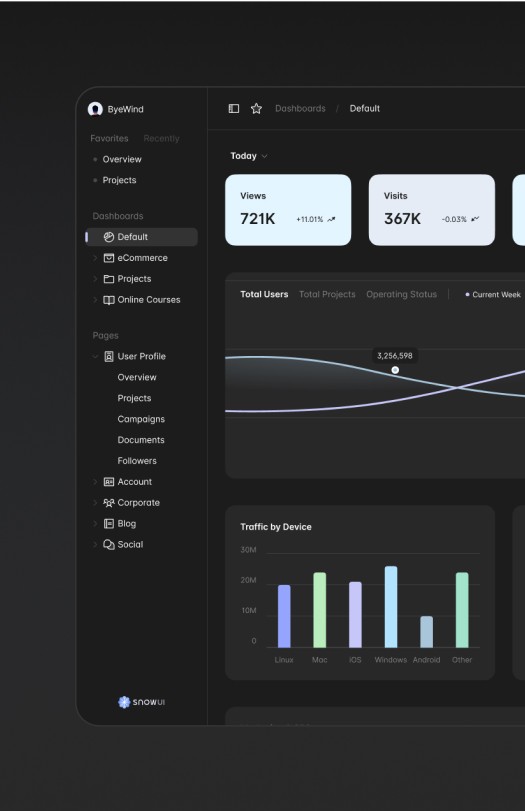
Task: Open the Today date range dropdown
Action: click(x=249, y=156)
